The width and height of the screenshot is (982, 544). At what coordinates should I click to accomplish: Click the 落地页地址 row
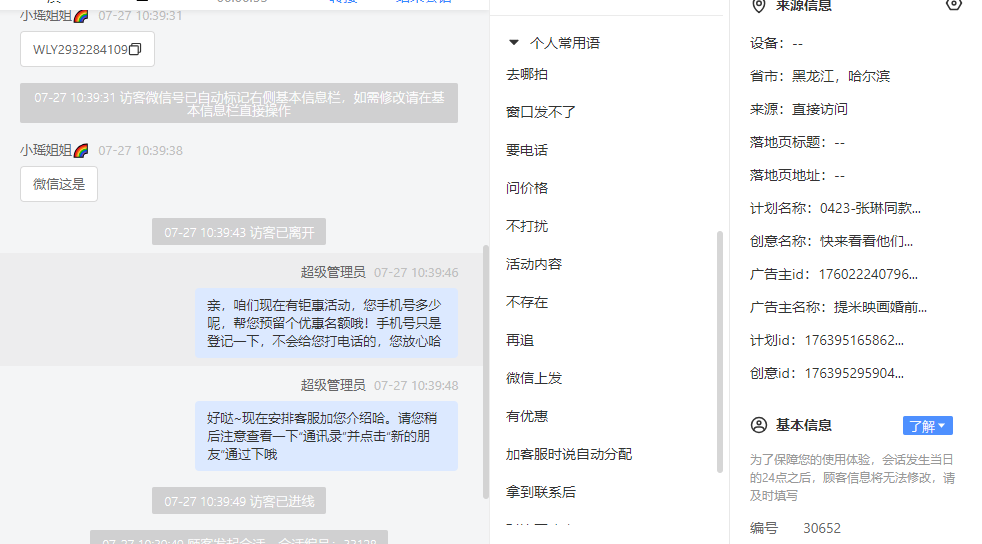point(797,176)
